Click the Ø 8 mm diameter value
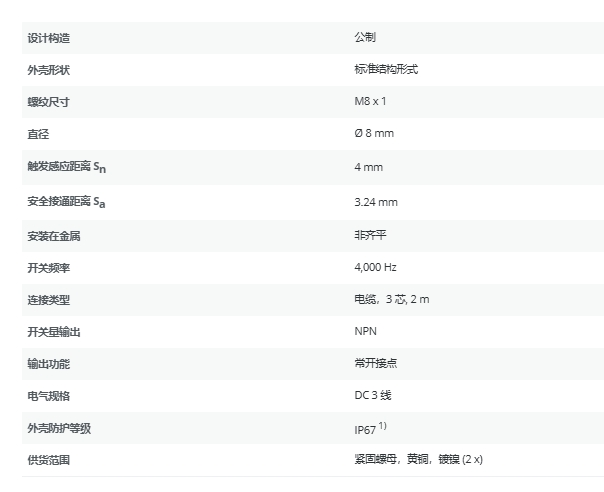This screenshot has width=604, height=492. coord(373,134)
